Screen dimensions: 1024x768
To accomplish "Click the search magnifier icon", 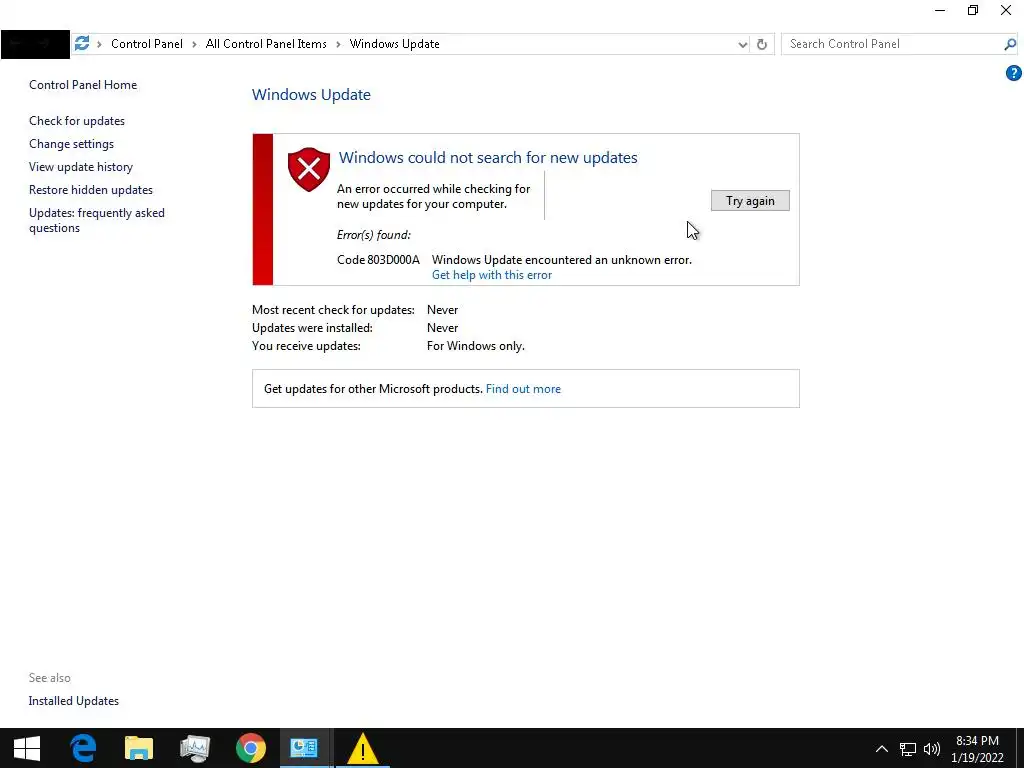I will [x=1010, y=44].
